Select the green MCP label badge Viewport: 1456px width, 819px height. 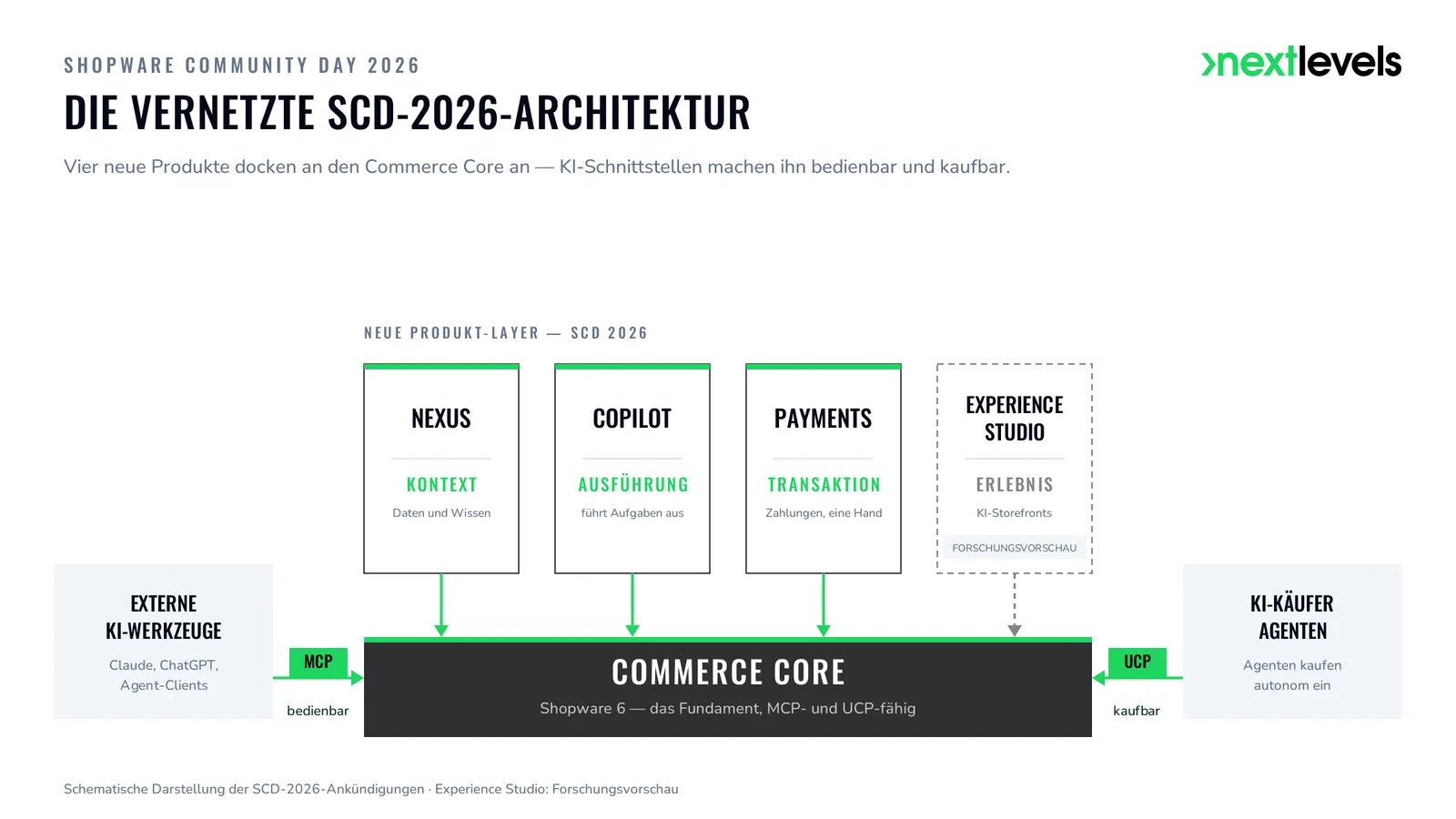pyautogui.click(x=318, y=662)
